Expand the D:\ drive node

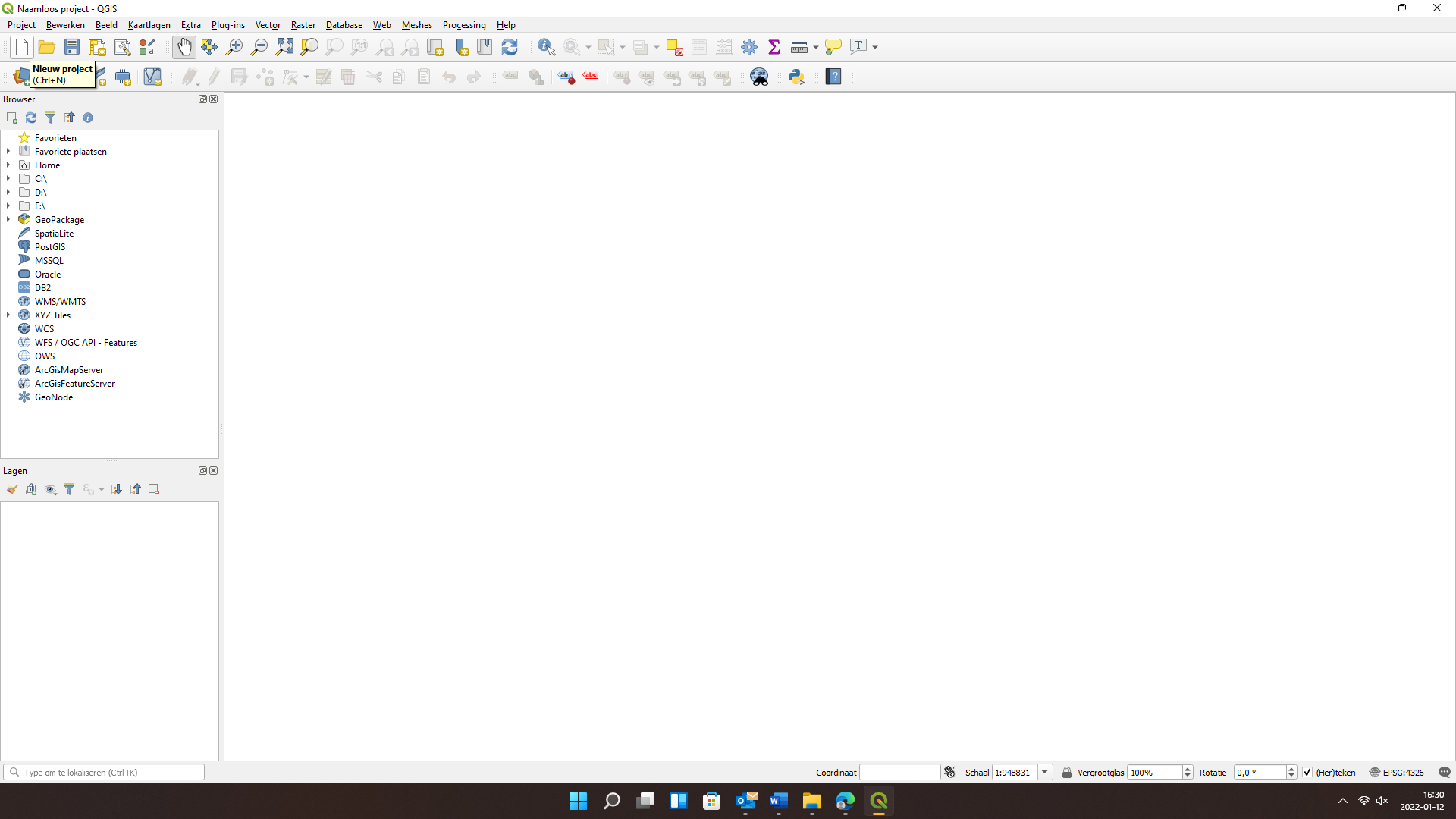coord(8,193)
